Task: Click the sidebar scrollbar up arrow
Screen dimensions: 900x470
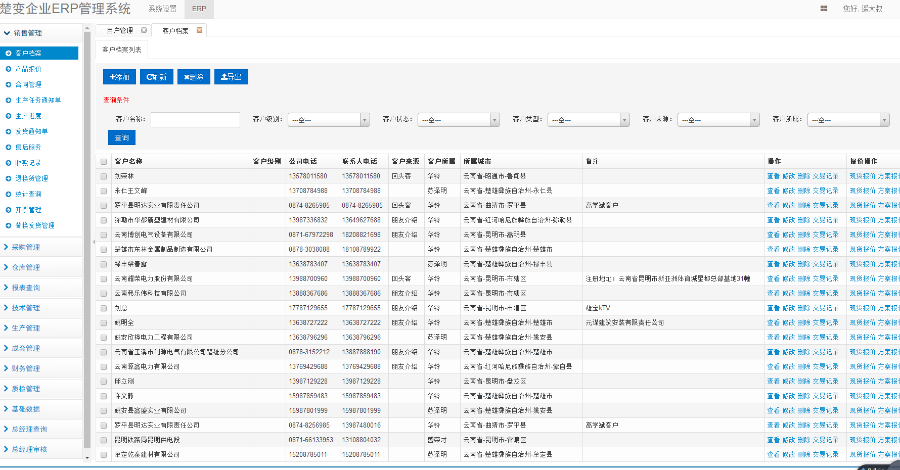Action: (x=87, y=28)
